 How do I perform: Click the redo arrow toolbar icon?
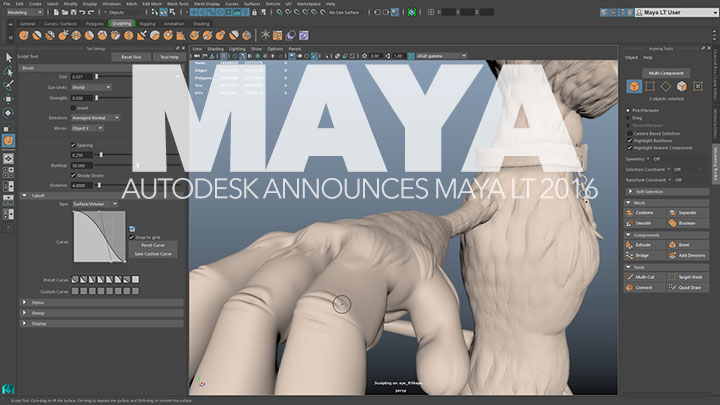[x=90, y=12]
